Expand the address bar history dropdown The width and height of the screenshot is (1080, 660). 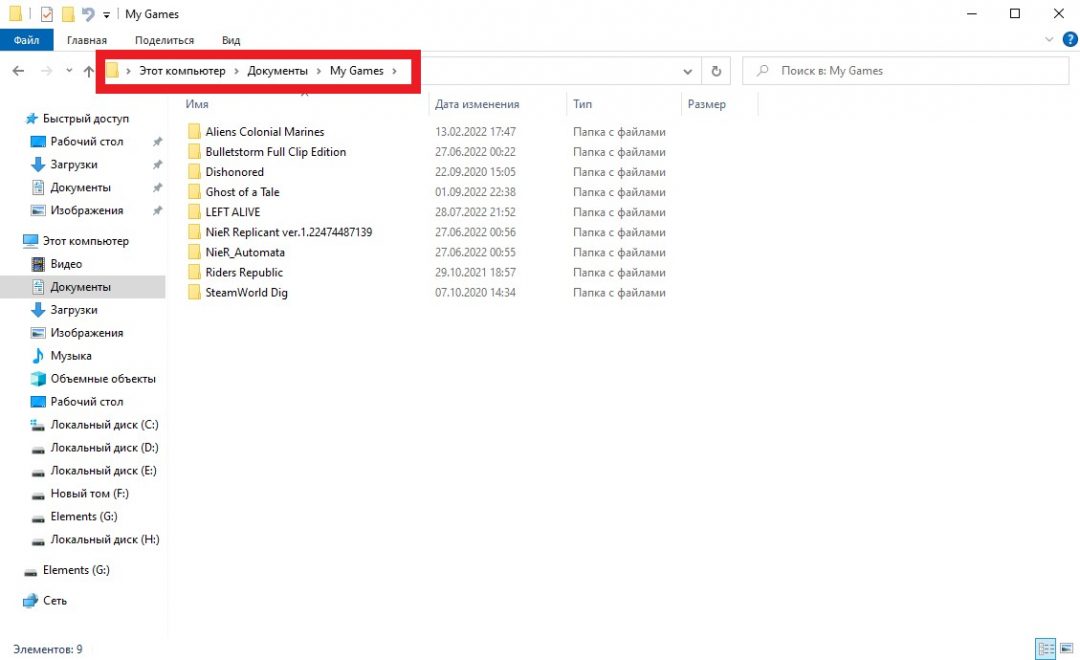[x=687, y=71]
